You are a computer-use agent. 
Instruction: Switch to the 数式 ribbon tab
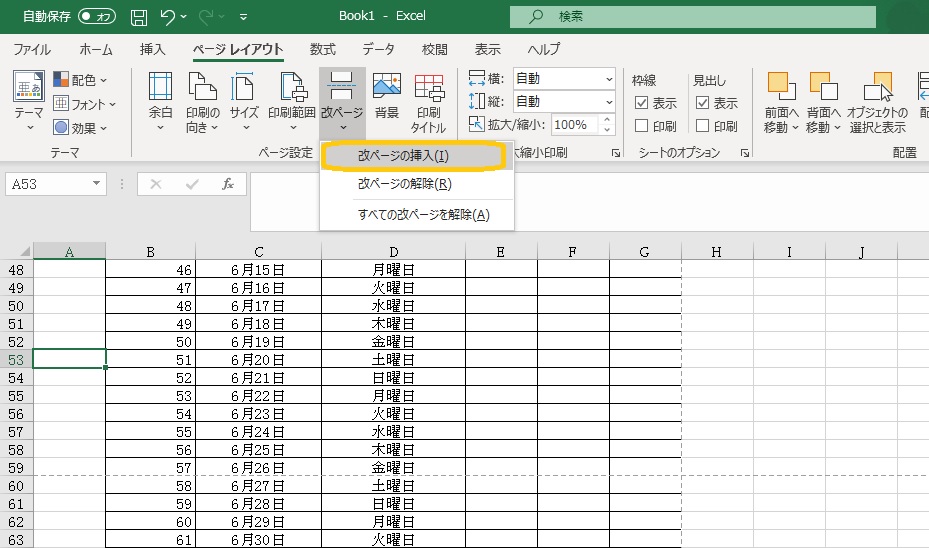pyautogui.click(x=323, y=49)
